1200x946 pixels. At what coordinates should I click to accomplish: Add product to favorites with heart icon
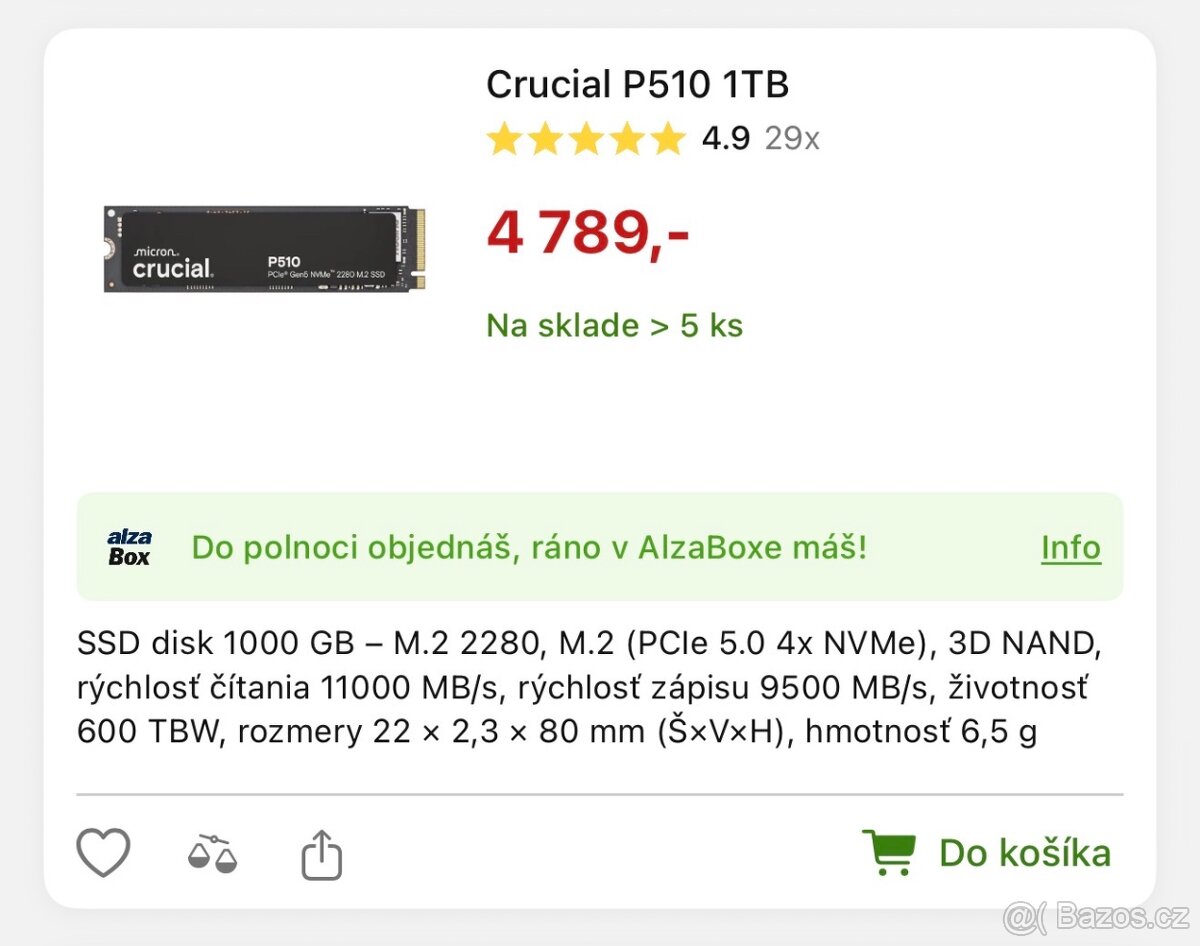point(104,854)
